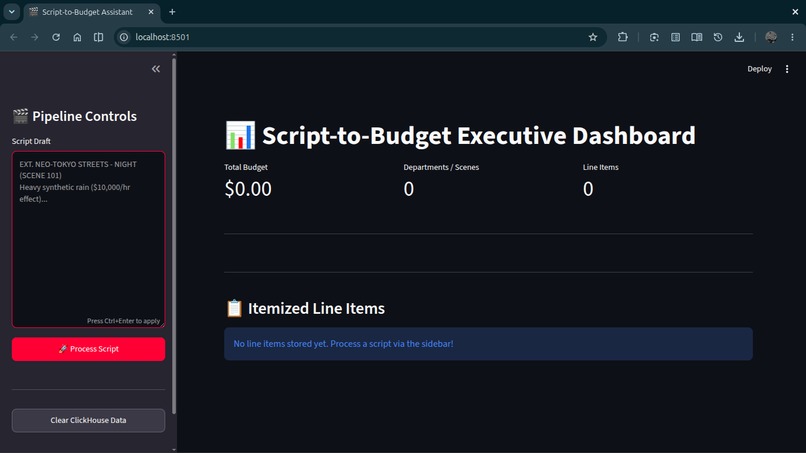Open browser history clock icon
This screenshot has height=453, width=806.
coord(718,37)
